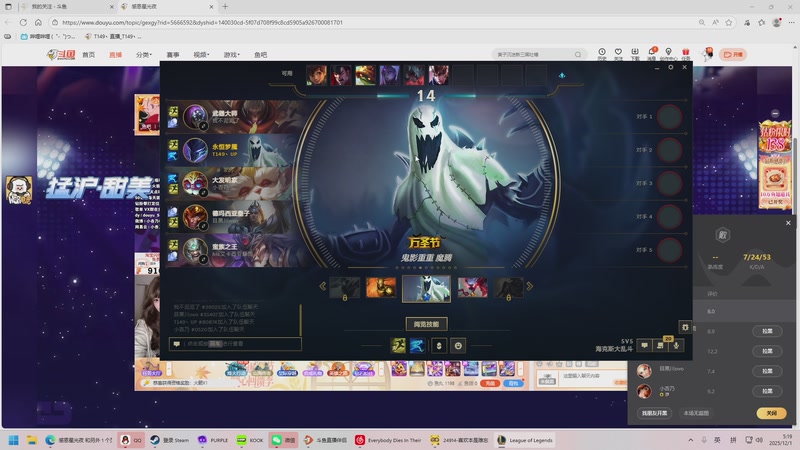Open Douyu messages bell icon
Image resolution: width=800 pixels, height=450 pixels.
[652, 54]
